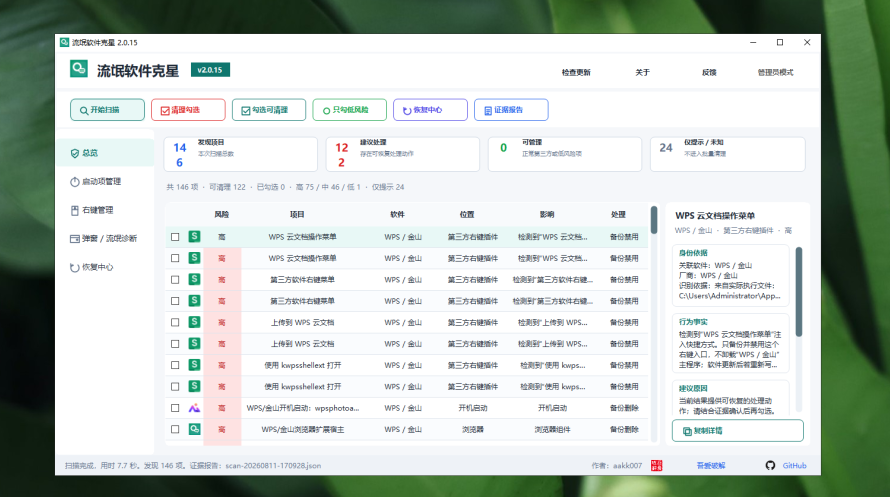The width and height of the screenshot is (890, 497).
Task: Tick the second 上传到 WPS 云文档 checkbox
Action: 175,344
